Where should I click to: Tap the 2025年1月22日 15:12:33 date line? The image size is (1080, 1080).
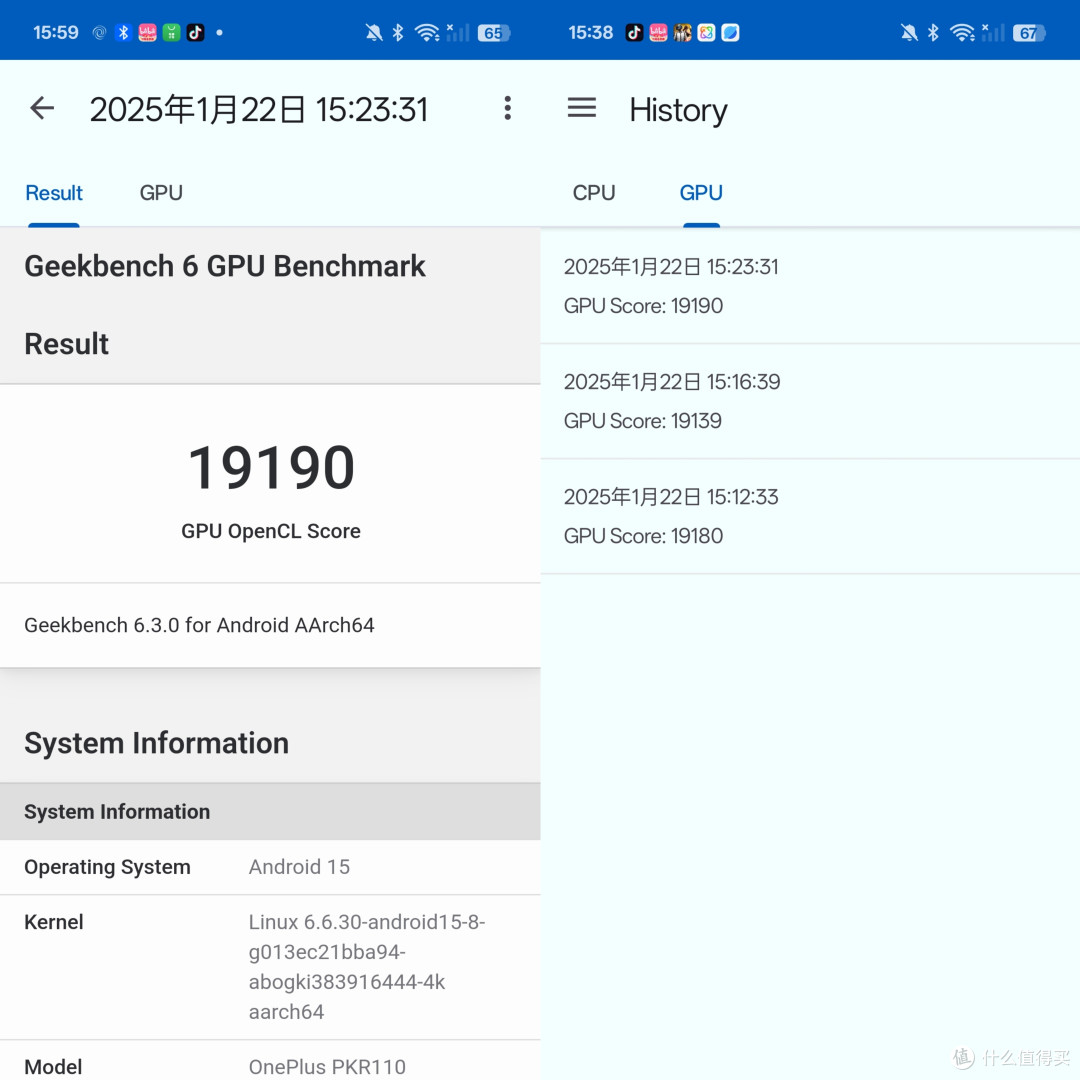pos(672,497)
